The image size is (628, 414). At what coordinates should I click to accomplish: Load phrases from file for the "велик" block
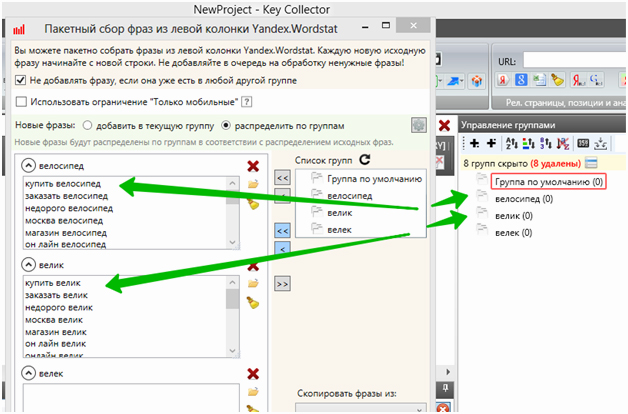pos(253,283)
